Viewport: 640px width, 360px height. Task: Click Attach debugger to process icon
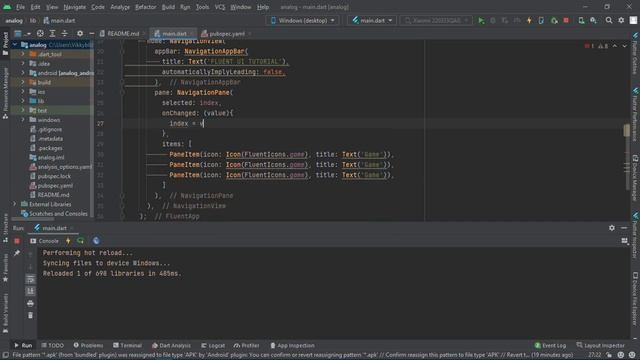pos(554,20)
